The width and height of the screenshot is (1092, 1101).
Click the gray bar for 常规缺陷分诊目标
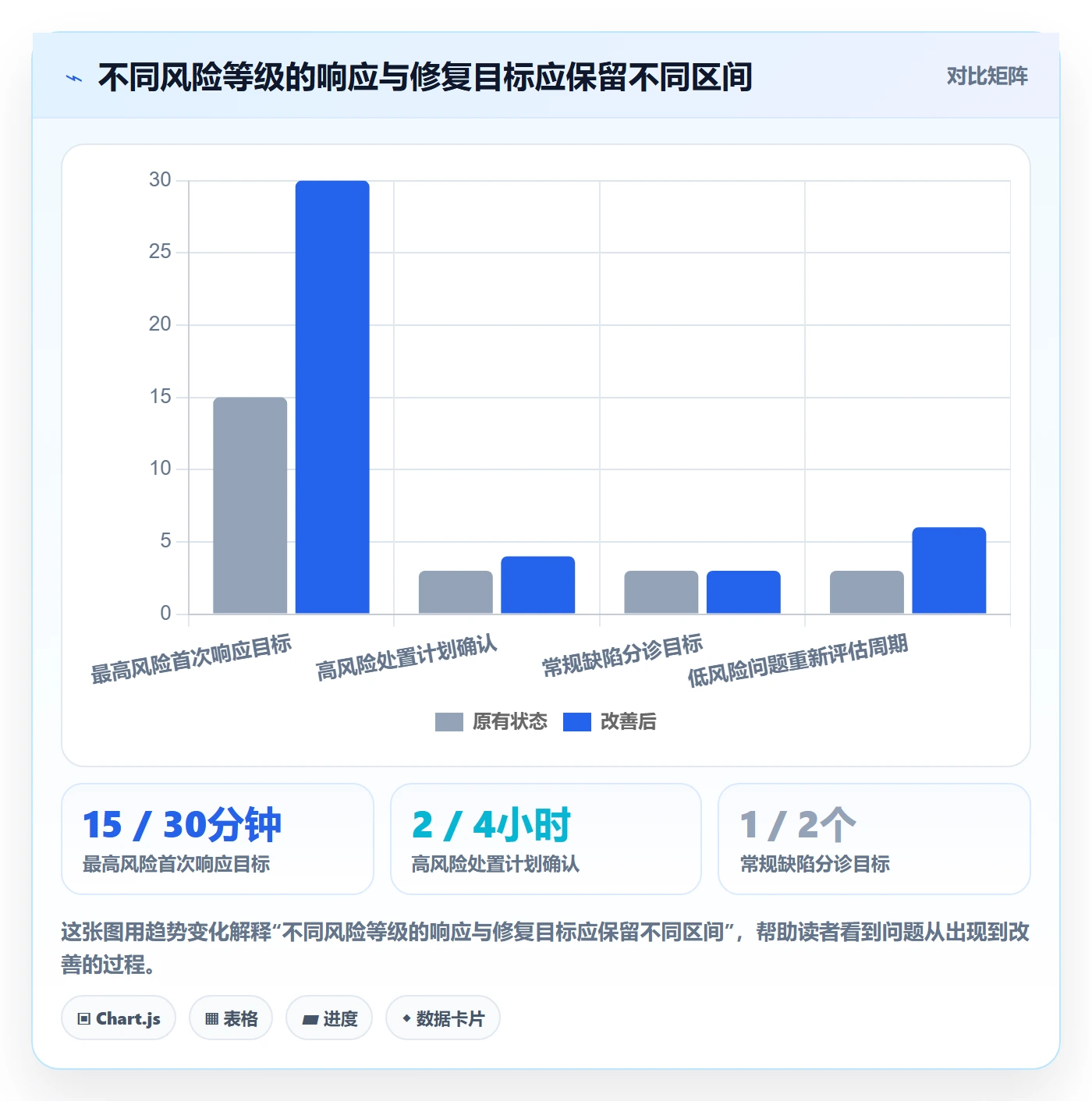tap(661, 592)
